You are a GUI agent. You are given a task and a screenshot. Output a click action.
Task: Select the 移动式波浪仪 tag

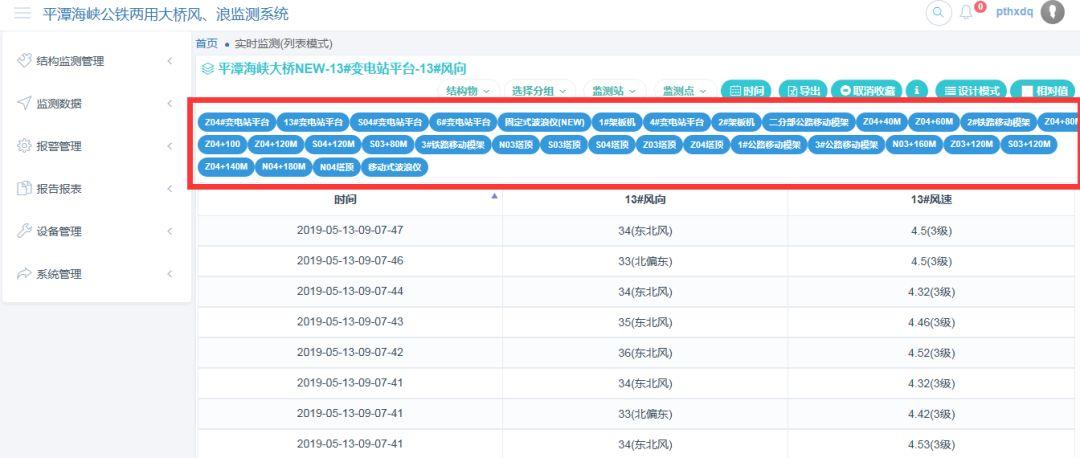click(396, 167)
